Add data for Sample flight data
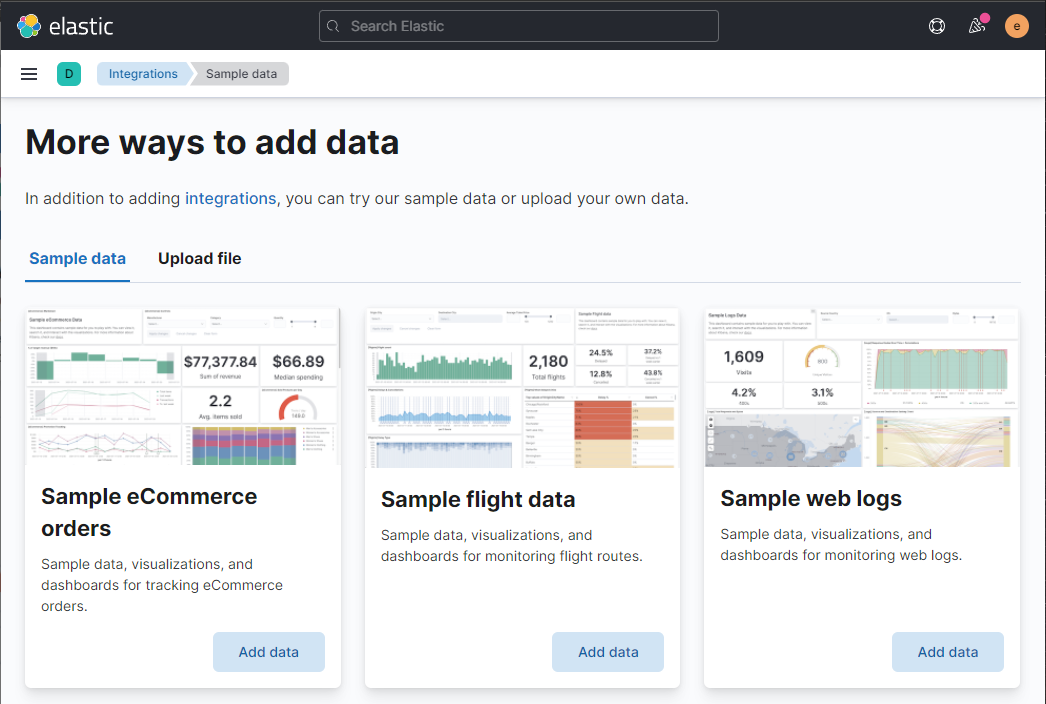The width and height of the screenshot is (1046, 704). coord(607,651)
